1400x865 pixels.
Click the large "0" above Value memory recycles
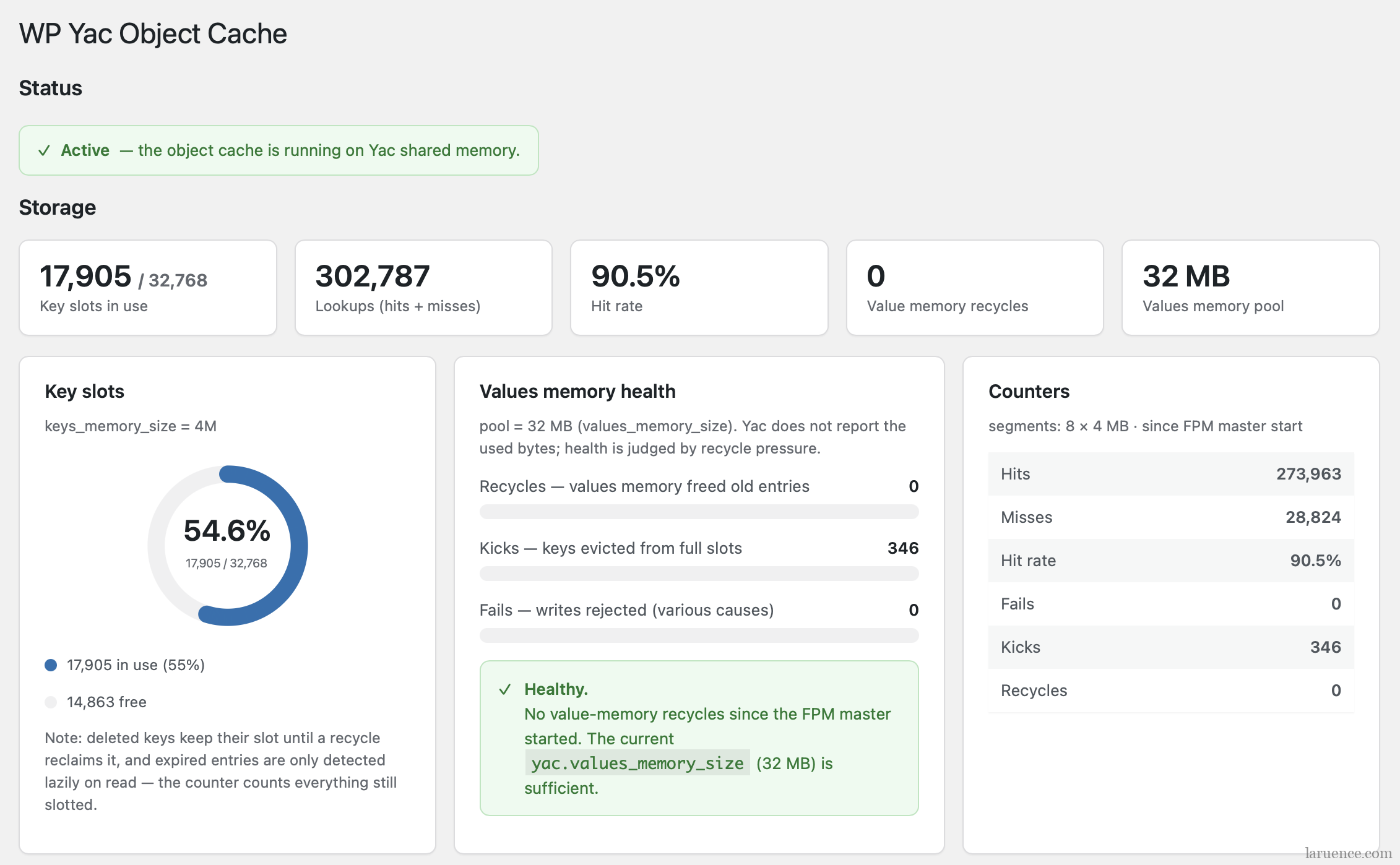pos(876,276)
